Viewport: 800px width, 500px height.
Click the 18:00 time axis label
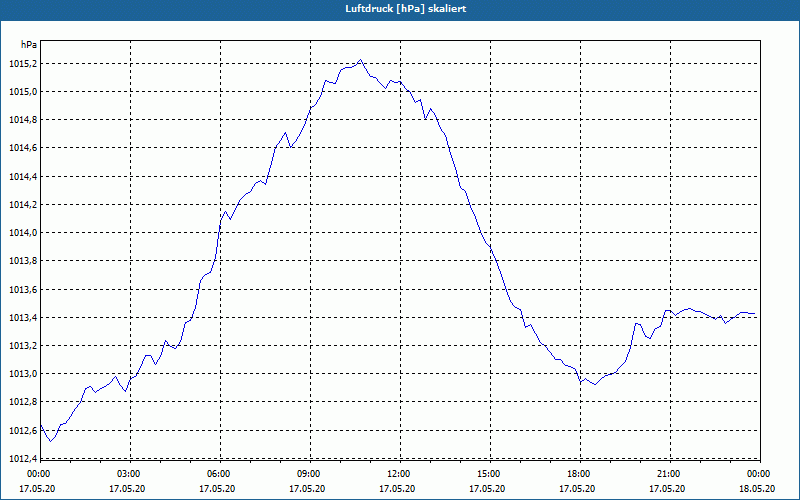(x=579, y=474)
